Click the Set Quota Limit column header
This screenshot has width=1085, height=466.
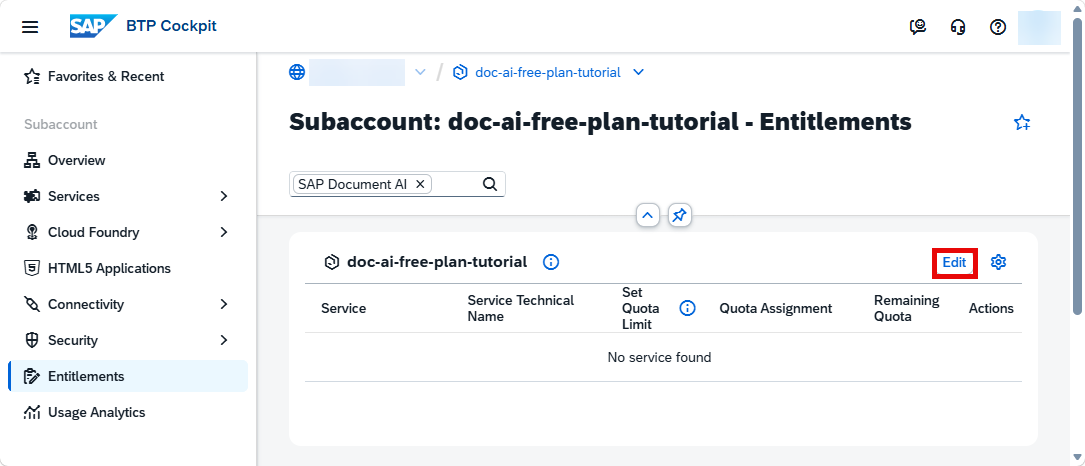(x=641, y=308)
